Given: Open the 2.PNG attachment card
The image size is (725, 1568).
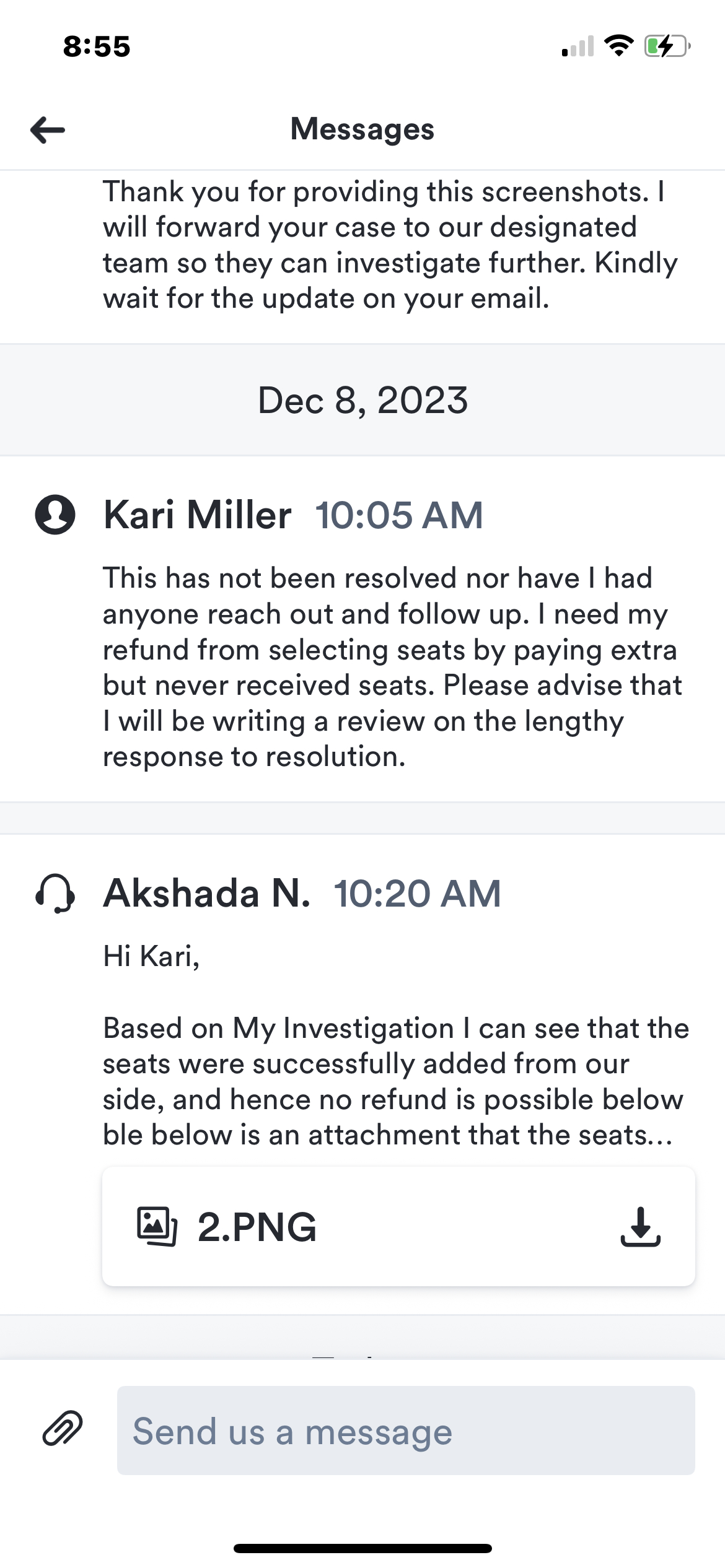Looking at the screenshot, I should 400,1228.
